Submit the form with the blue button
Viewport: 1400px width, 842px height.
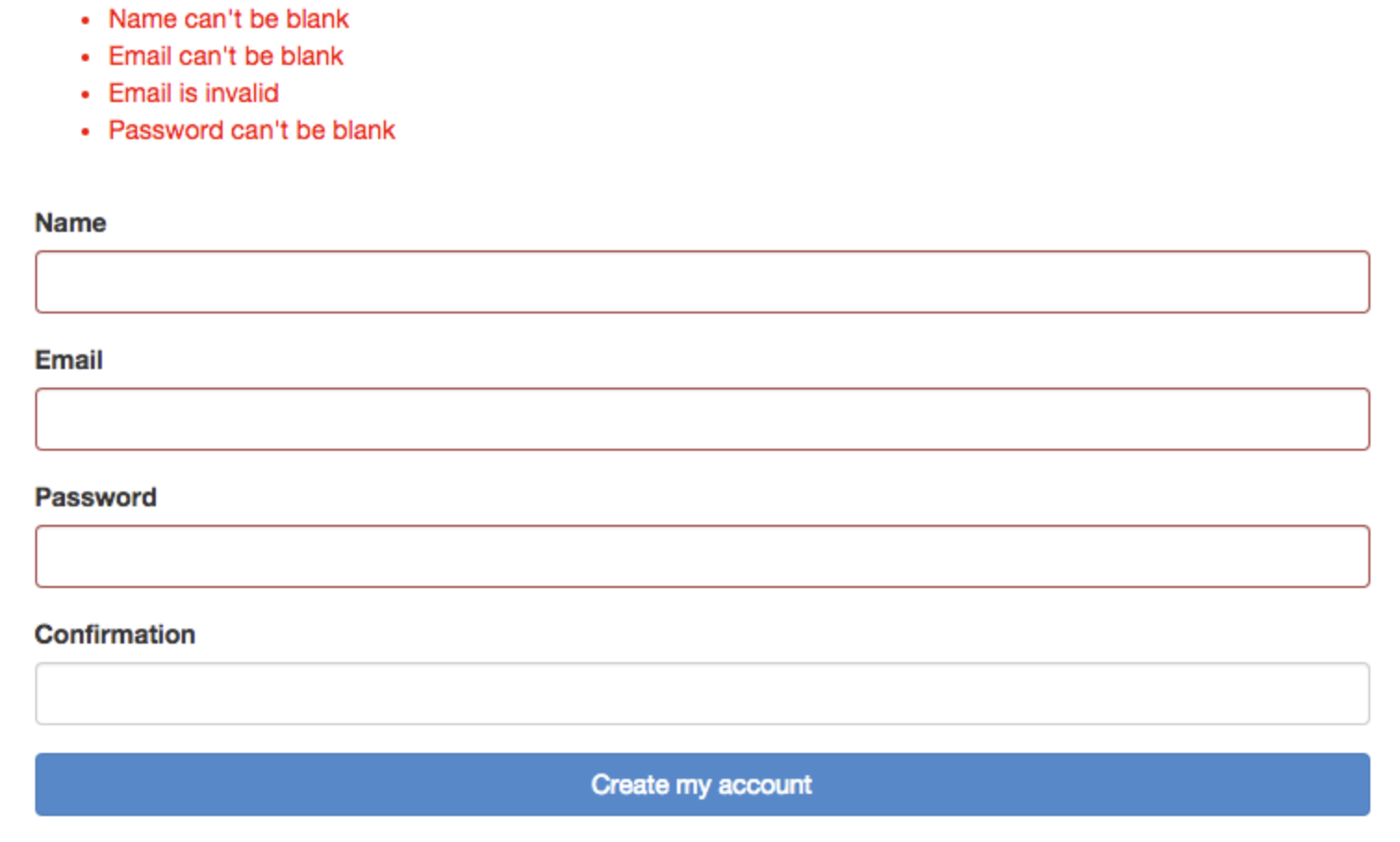coord(702,785)
